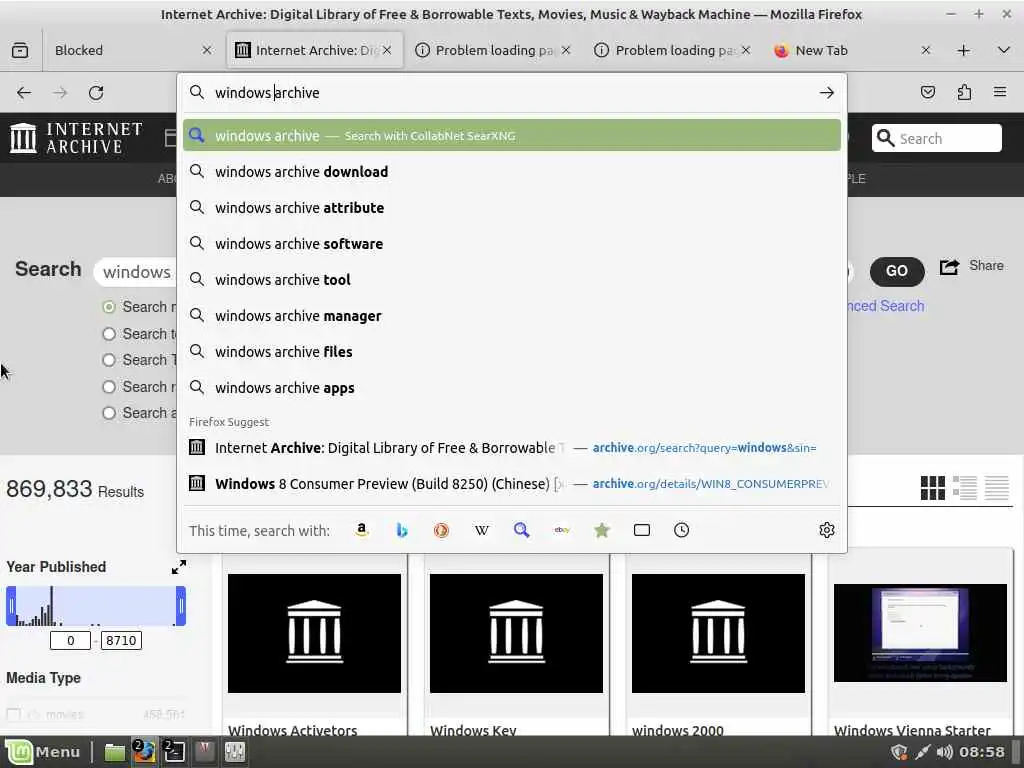Search open tabs via tab icon

pos(641,530)
